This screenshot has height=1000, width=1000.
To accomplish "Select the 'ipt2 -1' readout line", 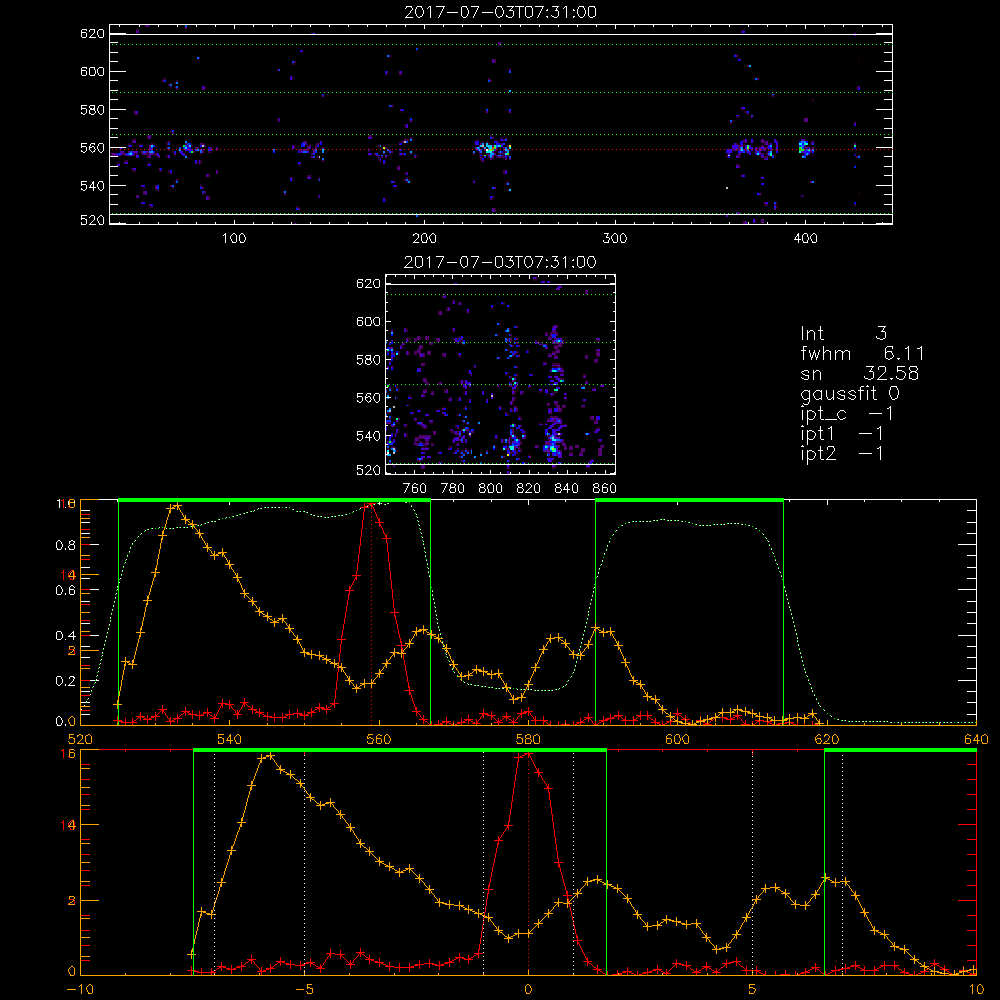I will point(842,454).
